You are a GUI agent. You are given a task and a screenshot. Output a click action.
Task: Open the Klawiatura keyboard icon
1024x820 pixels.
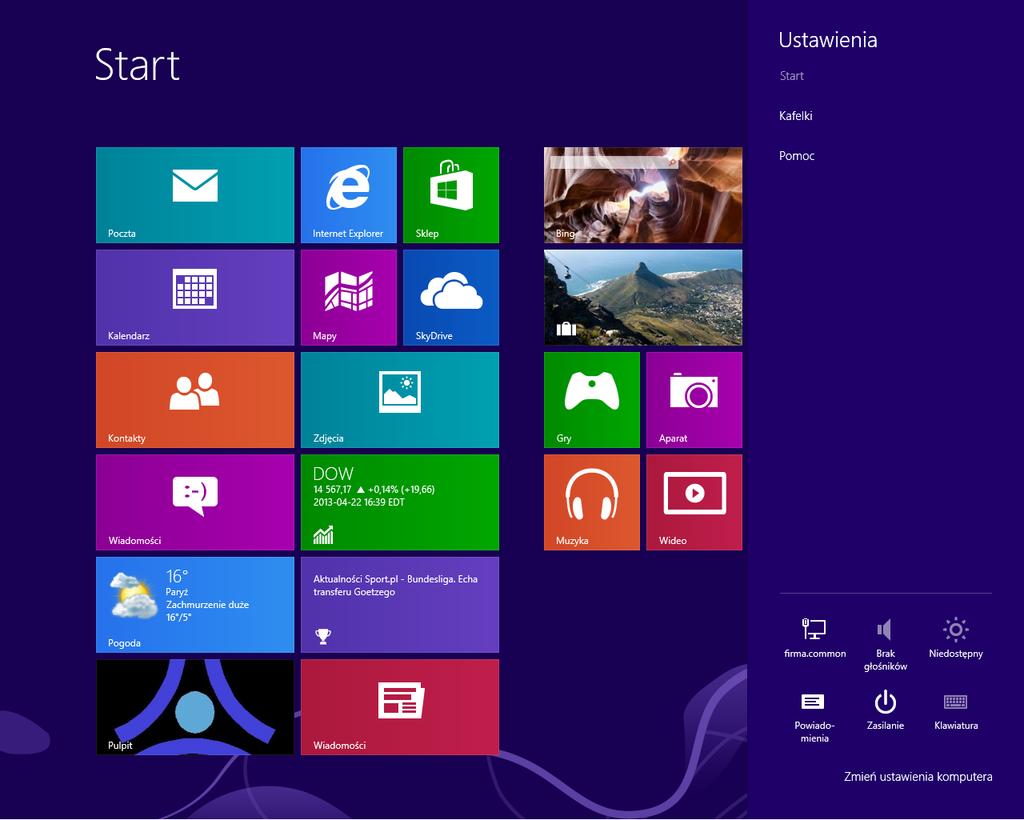click(x=955, y=710)
